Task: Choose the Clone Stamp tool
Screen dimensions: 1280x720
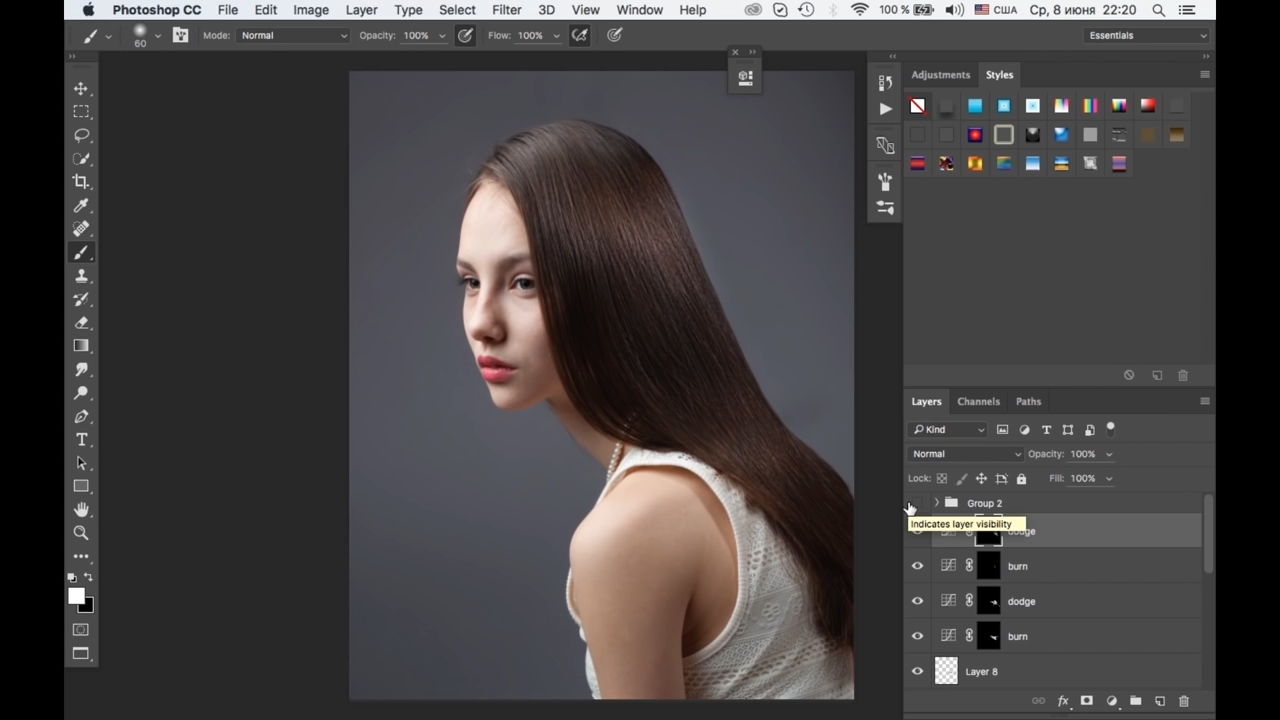Action: click(81, 276)
